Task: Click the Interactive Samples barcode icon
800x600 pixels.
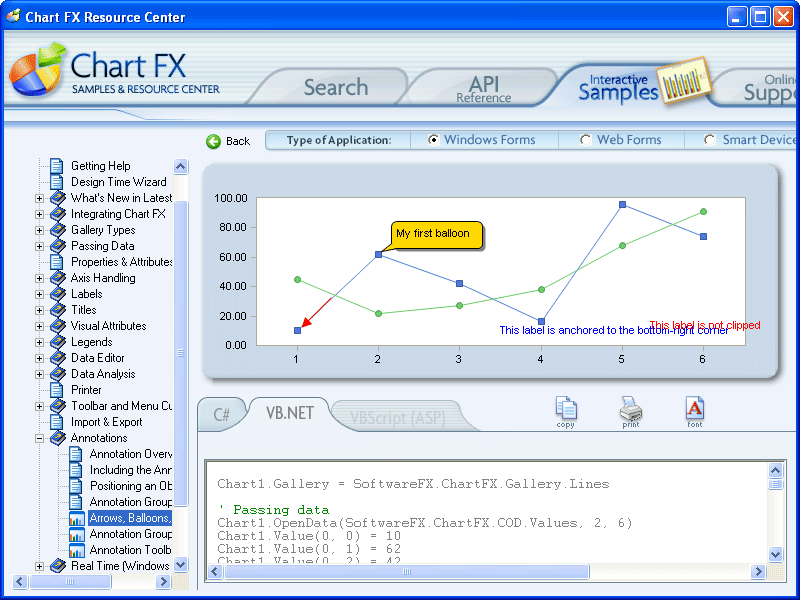Action: (x=684, y=80)
